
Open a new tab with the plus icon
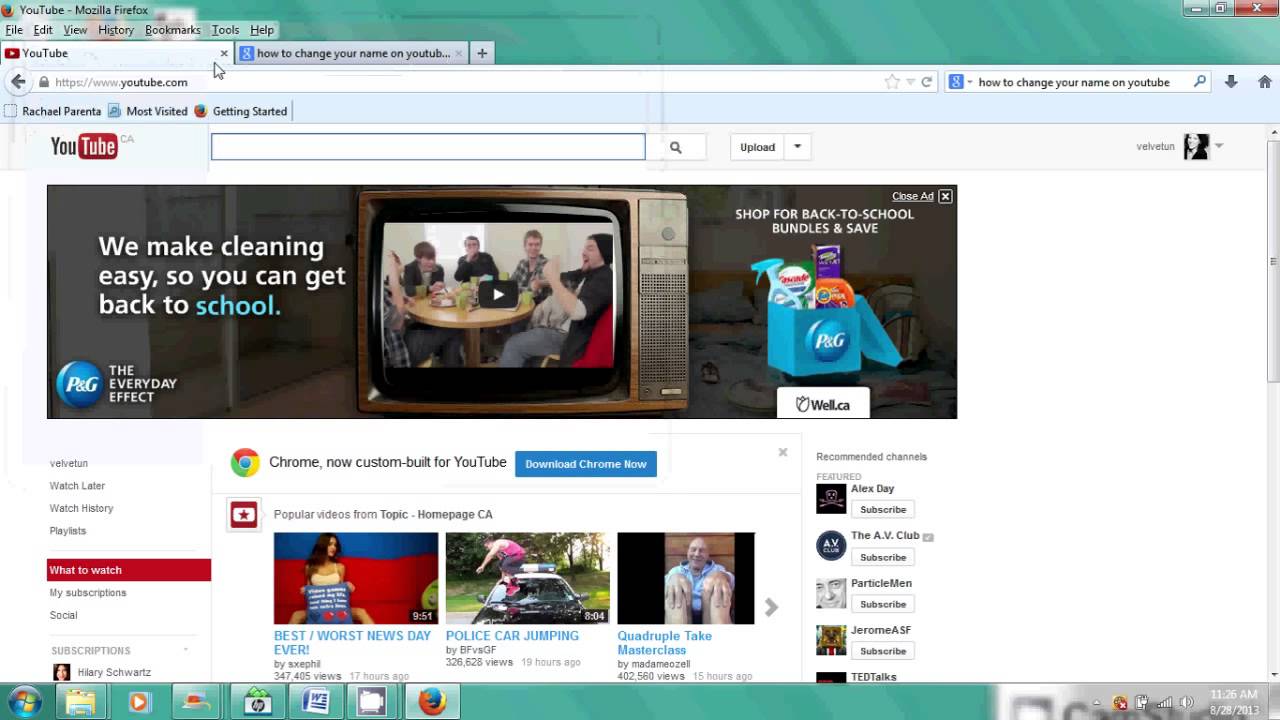tap(482, 53)
